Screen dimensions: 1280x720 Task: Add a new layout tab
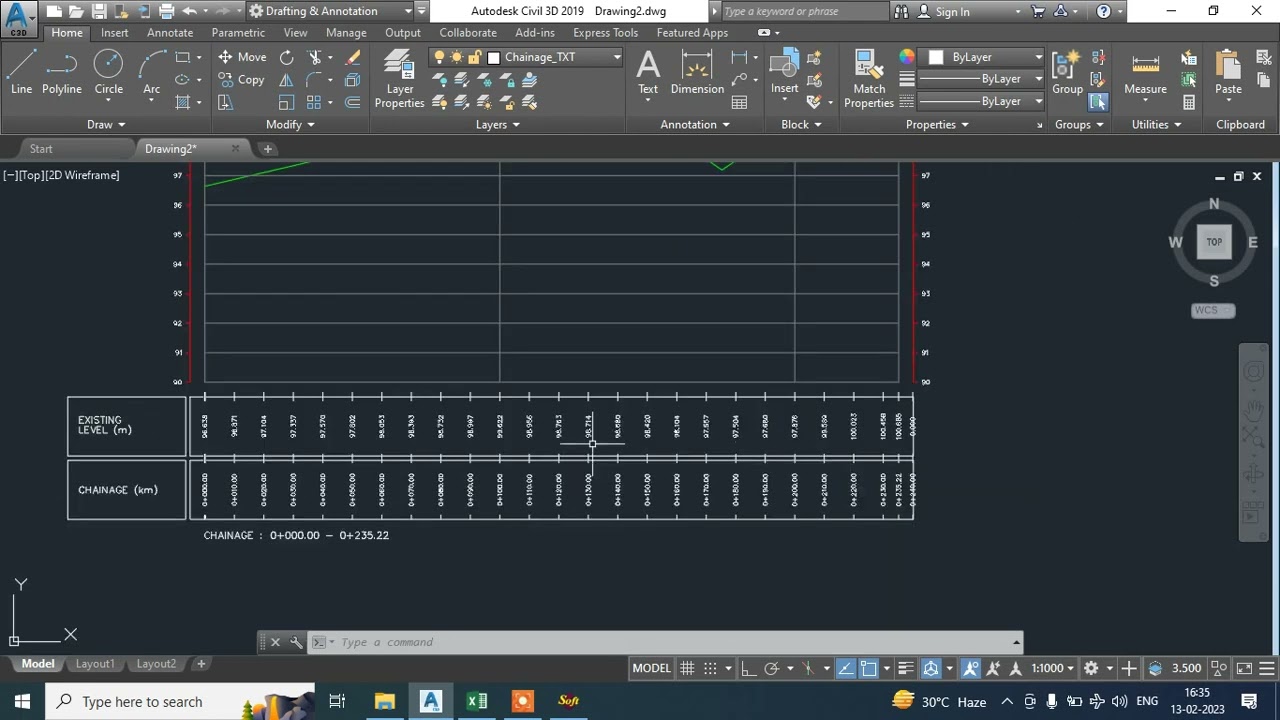201,664
